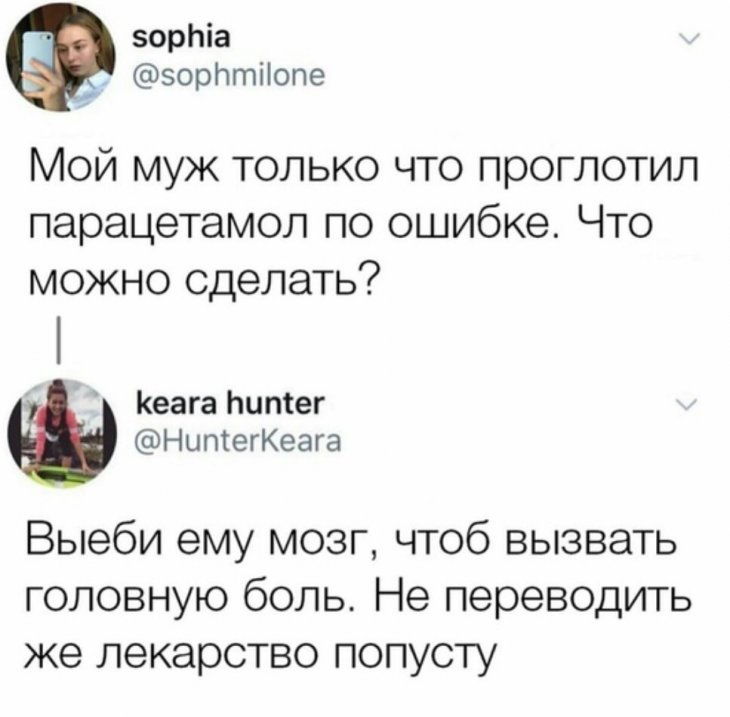Open the @HunterKeara handle link
730x717 pixels.
(x=237, y=441)
